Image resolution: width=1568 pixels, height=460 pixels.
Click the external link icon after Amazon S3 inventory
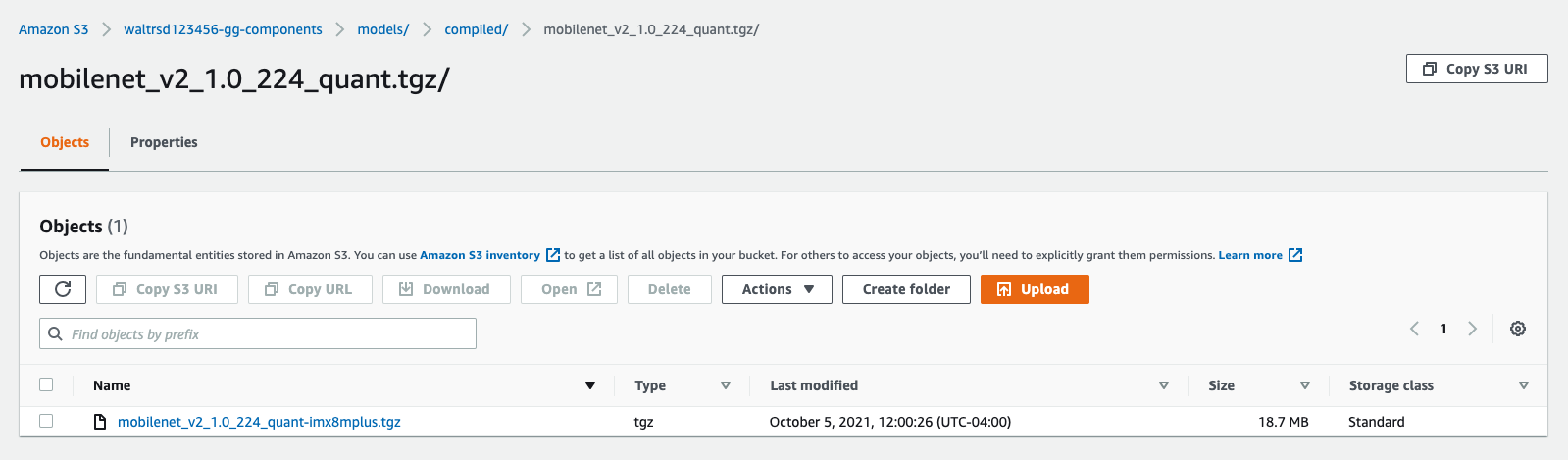coord(553,255)
